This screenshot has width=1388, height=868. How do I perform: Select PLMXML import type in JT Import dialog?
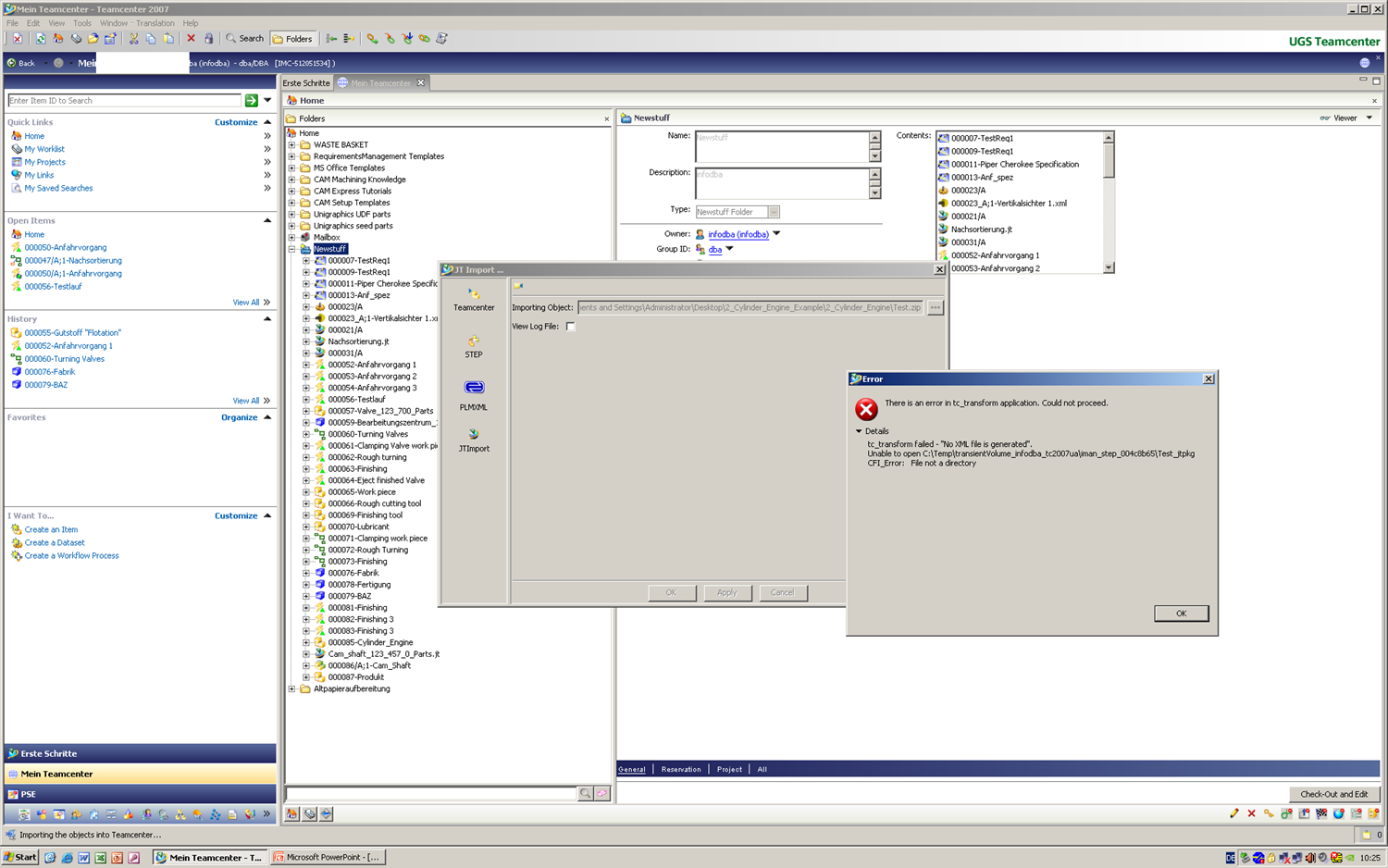coord(474,394)
